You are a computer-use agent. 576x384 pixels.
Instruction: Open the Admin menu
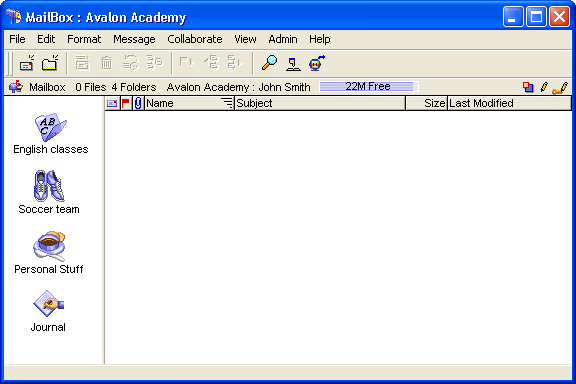[x=283, y=39]
